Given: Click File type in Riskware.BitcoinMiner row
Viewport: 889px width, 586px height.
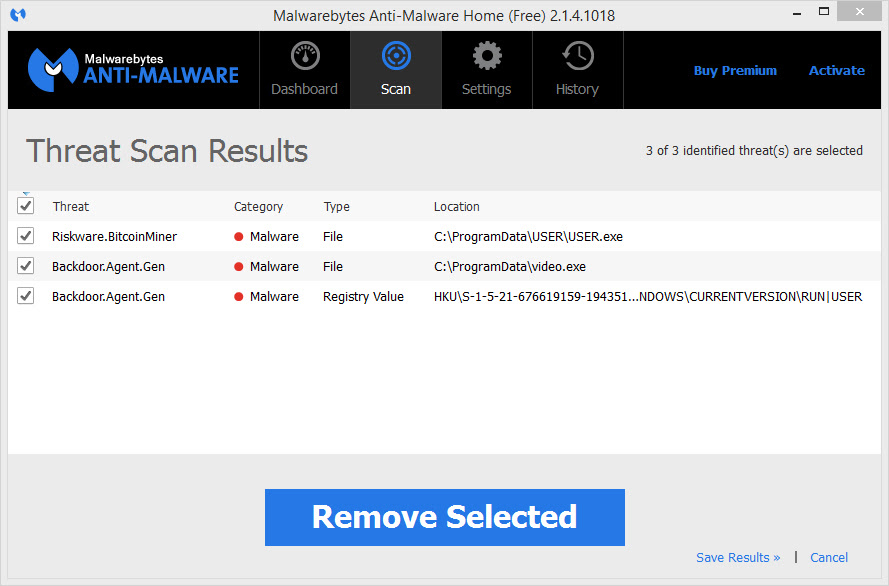Looking at the screenshot, I should [x=333, y=237].
